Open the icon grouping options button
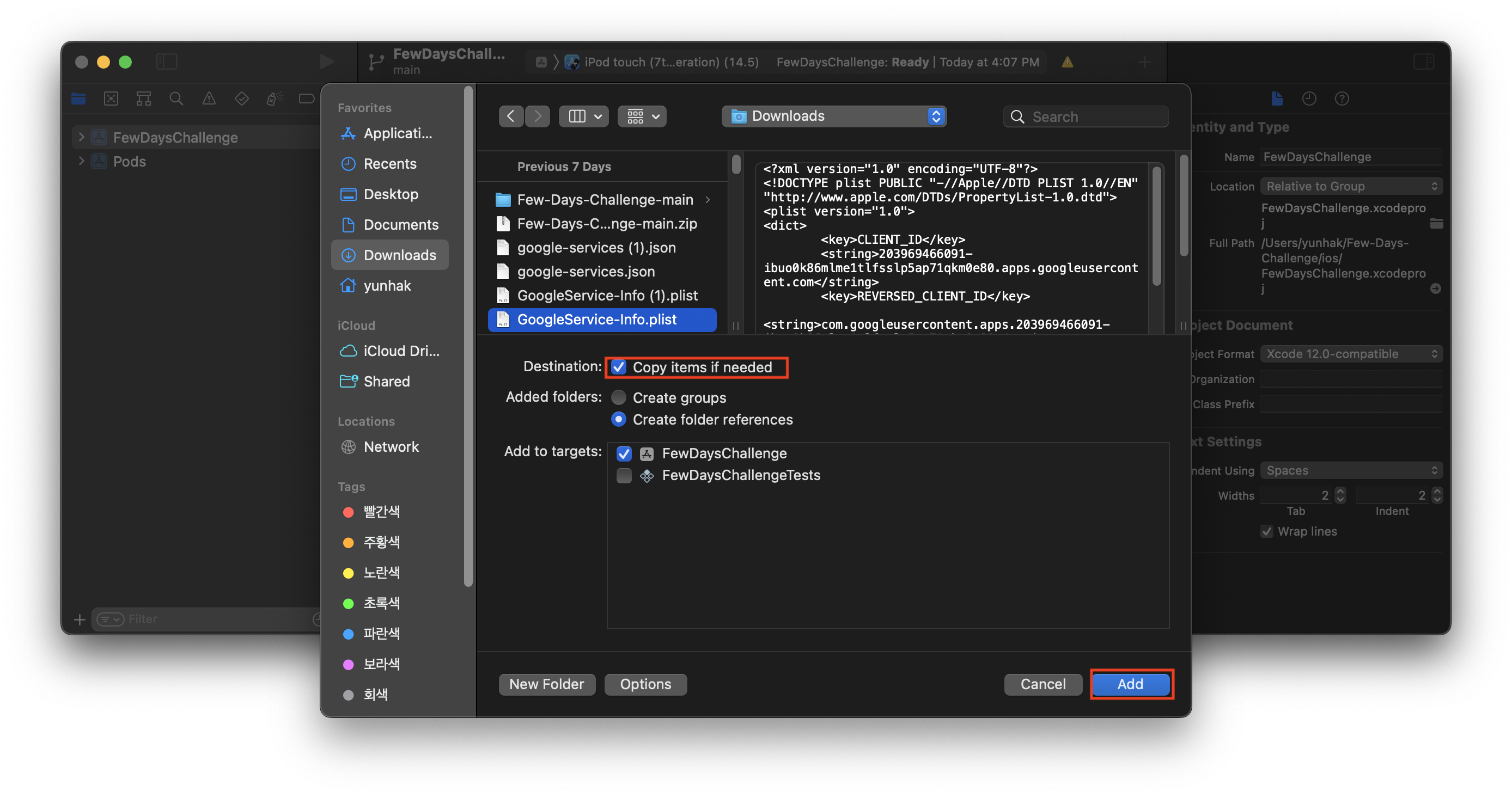This screenshot has height=798, width=1512. click(642, 116)
